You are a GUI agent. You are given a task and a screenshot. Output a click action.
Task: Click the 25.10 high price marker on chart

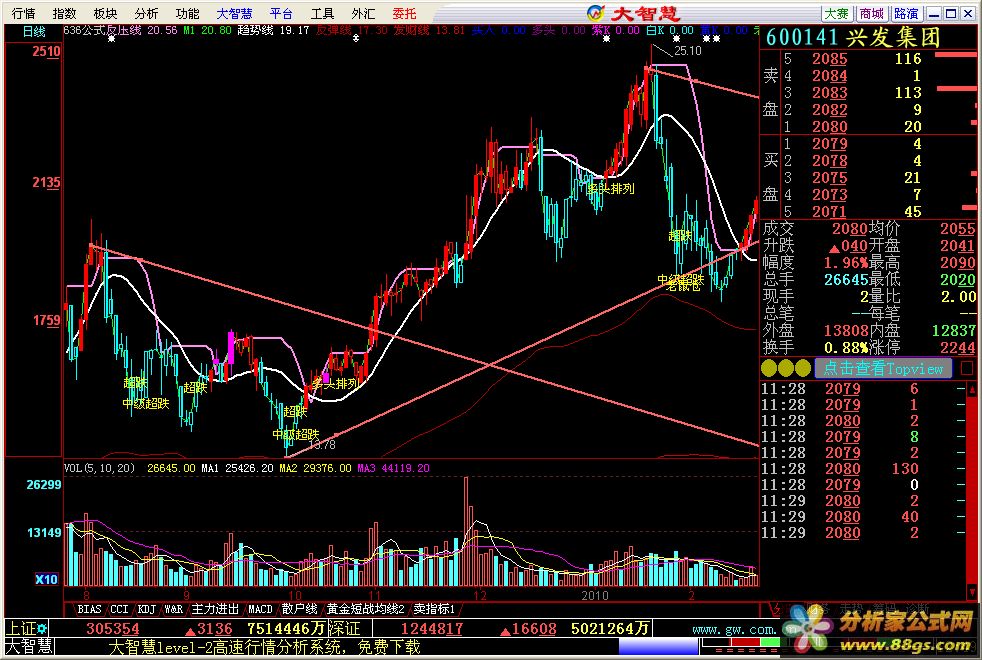[688, 51]
